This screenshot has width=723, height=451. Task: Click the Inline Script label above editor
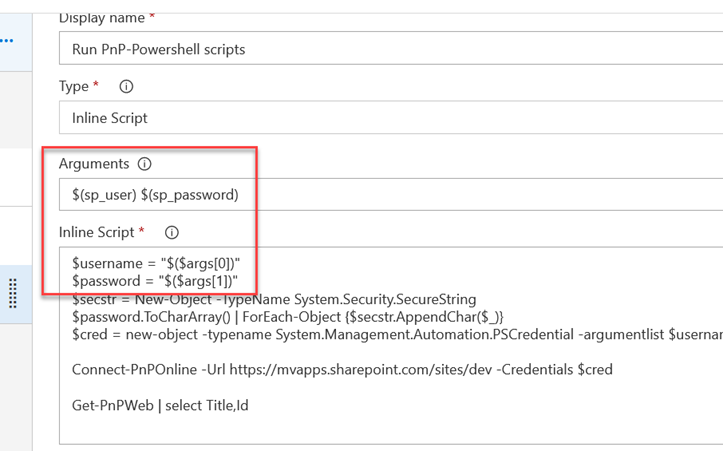[x=96, y=233]
